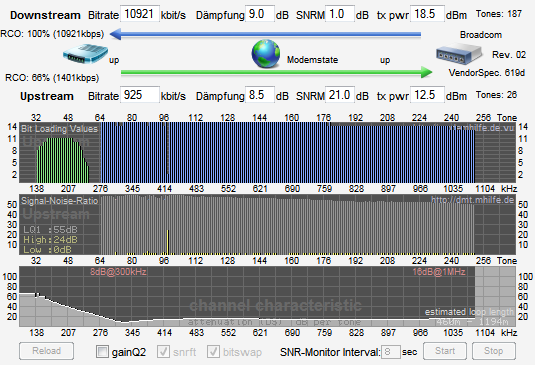Select the Downstream Dämpfung field 9.0
This screenshot has width=535, height=365.
click(260, 14)
